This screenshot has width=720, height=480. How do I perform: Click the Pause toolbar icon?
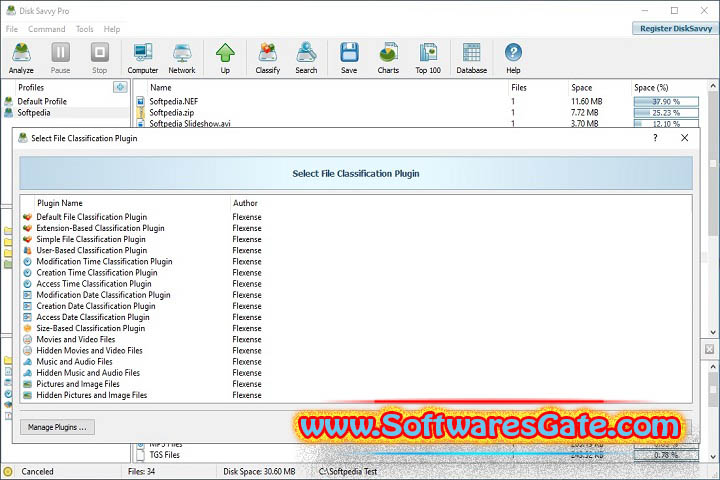coord(60,58)
